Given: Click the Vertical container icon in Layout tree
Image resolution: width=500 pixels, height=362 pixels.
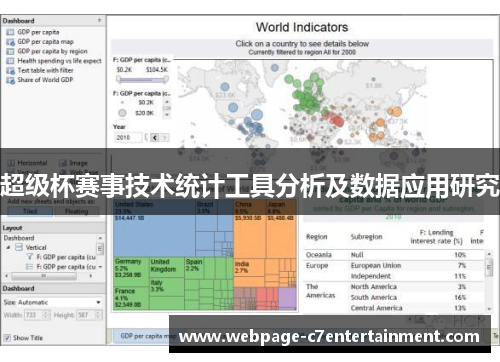Looking at the screenshot, I should pos(19,247).
